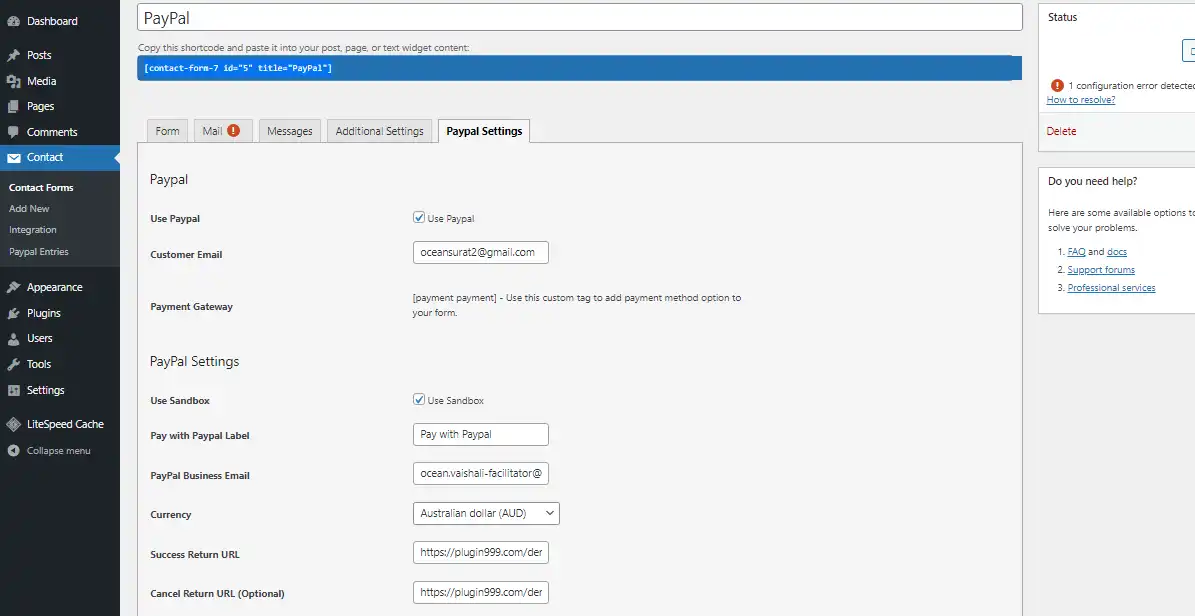This screenshot has height=616, width=1195.
Task: Click the Dashboard gauge icon
Action: (x=13, y=21)
